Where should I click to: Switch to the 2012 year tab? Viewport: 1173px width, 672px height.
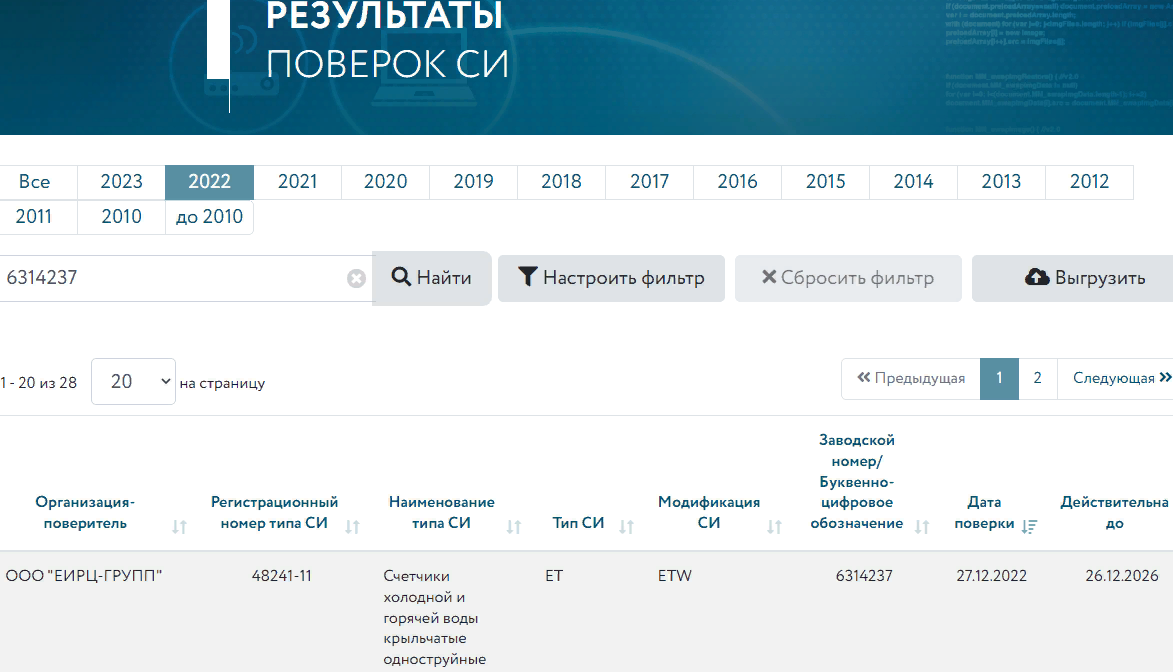point(1089,182)
